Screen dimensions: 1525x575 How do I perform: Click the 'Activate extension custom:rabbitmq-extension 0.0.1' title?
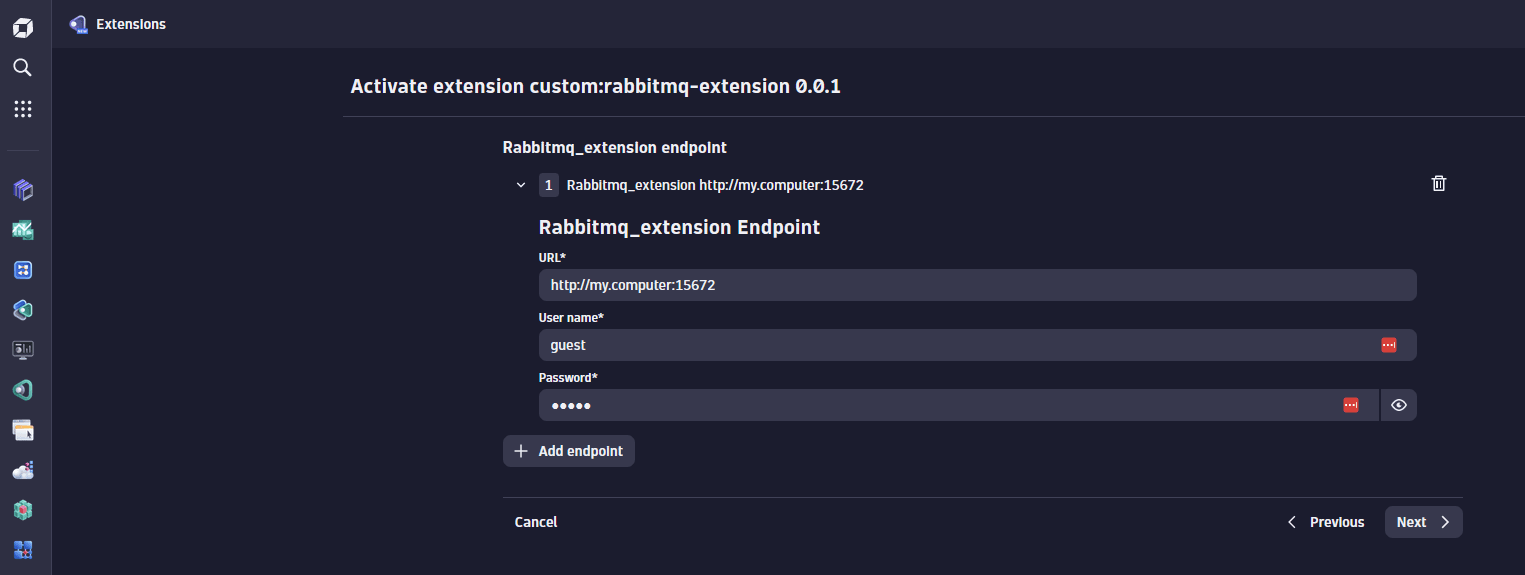tap(596, 87)
